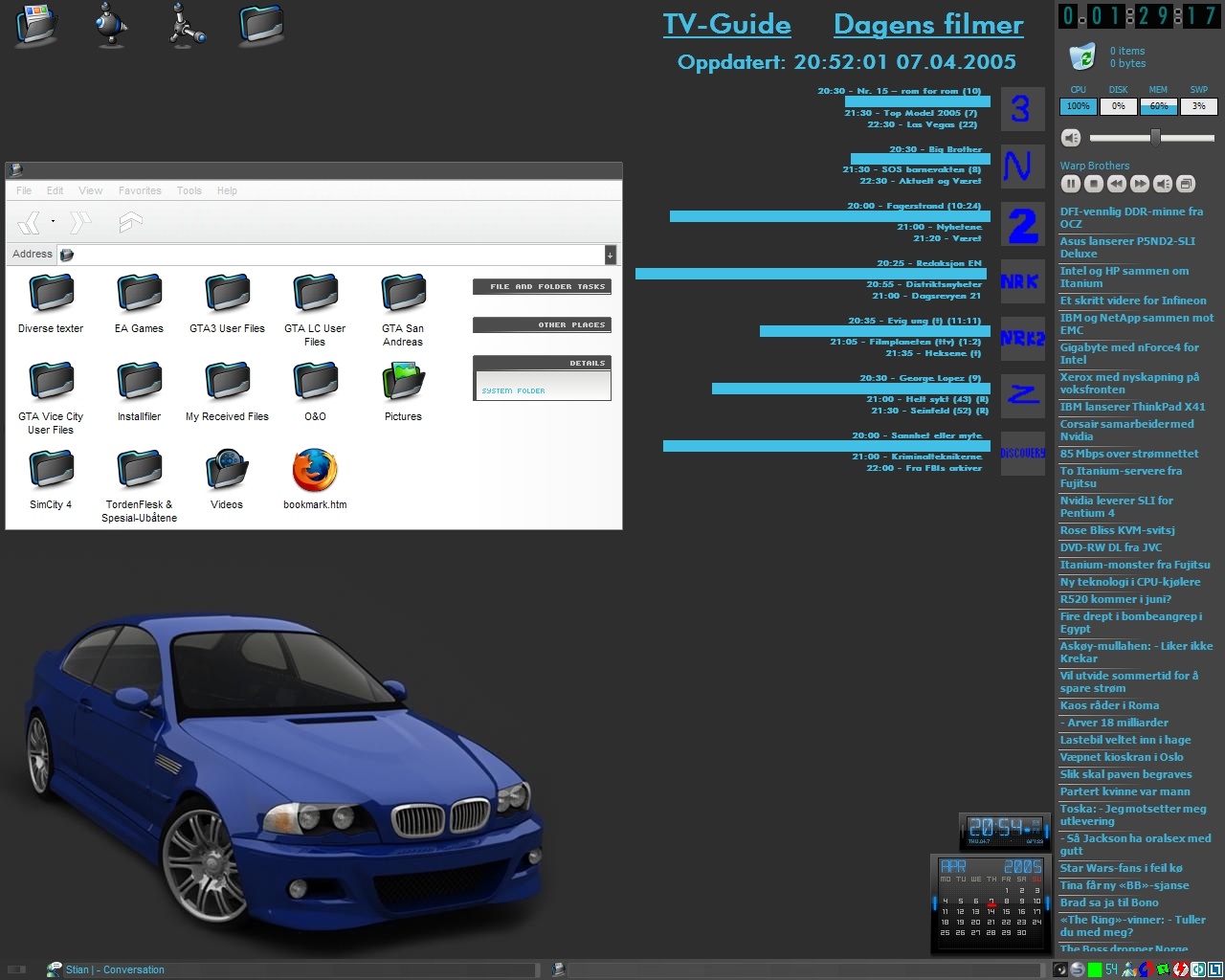Open the Back button history dropdown arrow
The width and height of the screenshot is (1225, 980).
click(x=53, y=222)
